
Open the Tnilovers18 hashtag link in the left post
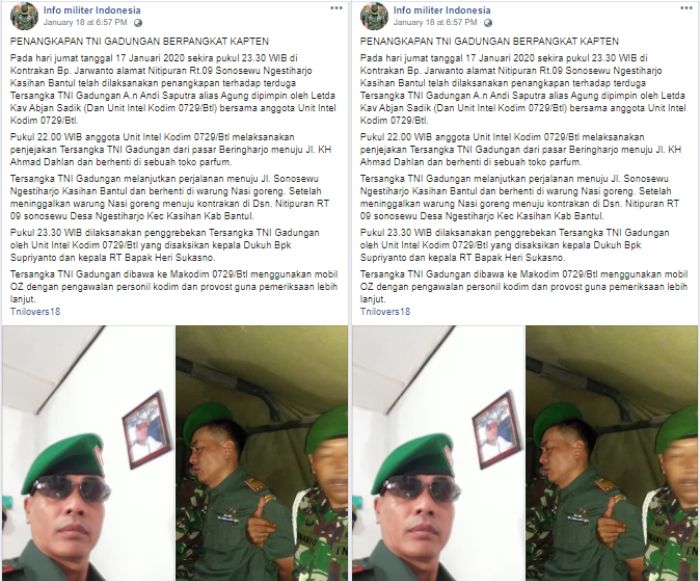click(35, 311)
